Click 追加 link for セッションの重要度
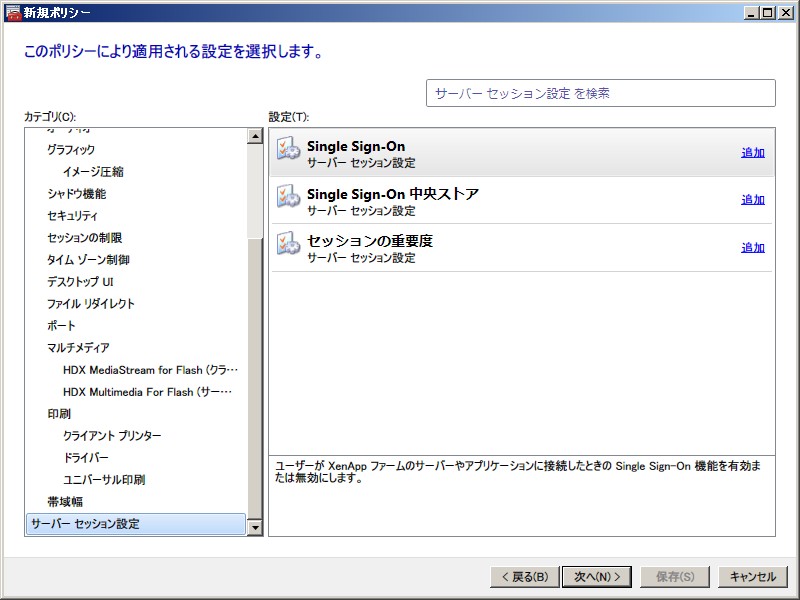 [x=752, y=248]
